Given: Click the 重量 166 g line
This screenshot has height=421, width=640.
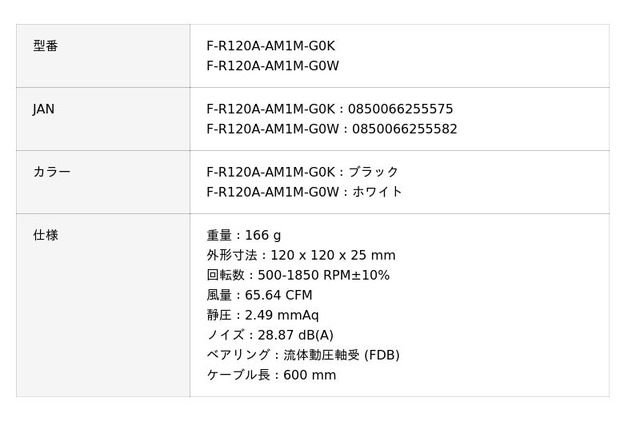Looking at the screenshot, I should coord(244,235).
